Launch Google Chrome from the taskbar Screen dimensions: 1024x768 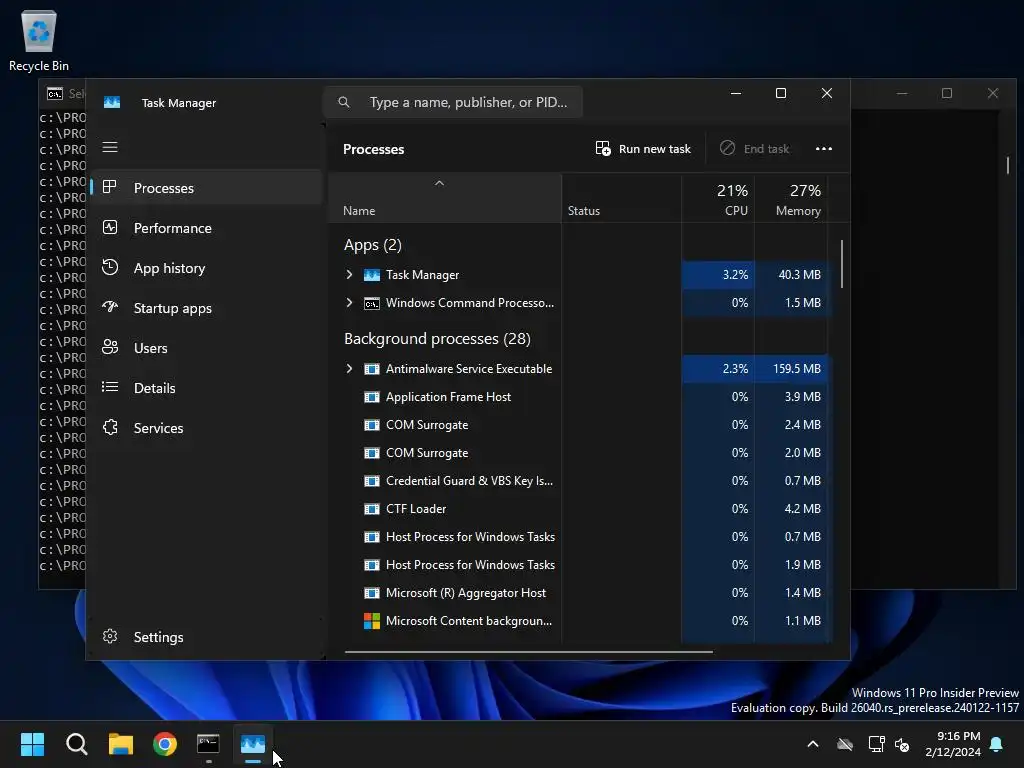click(165, 744)
